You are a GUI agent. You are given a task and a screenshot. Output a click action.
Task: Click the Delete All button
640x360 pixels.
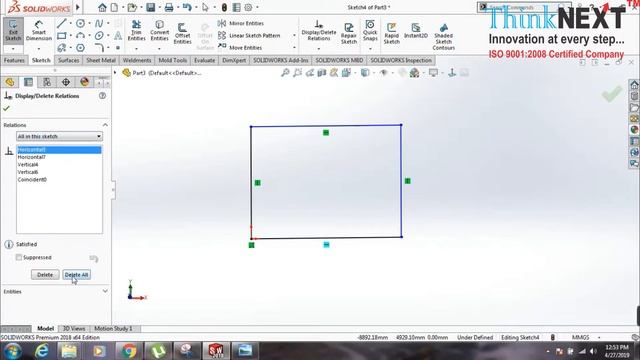(76, 275)
